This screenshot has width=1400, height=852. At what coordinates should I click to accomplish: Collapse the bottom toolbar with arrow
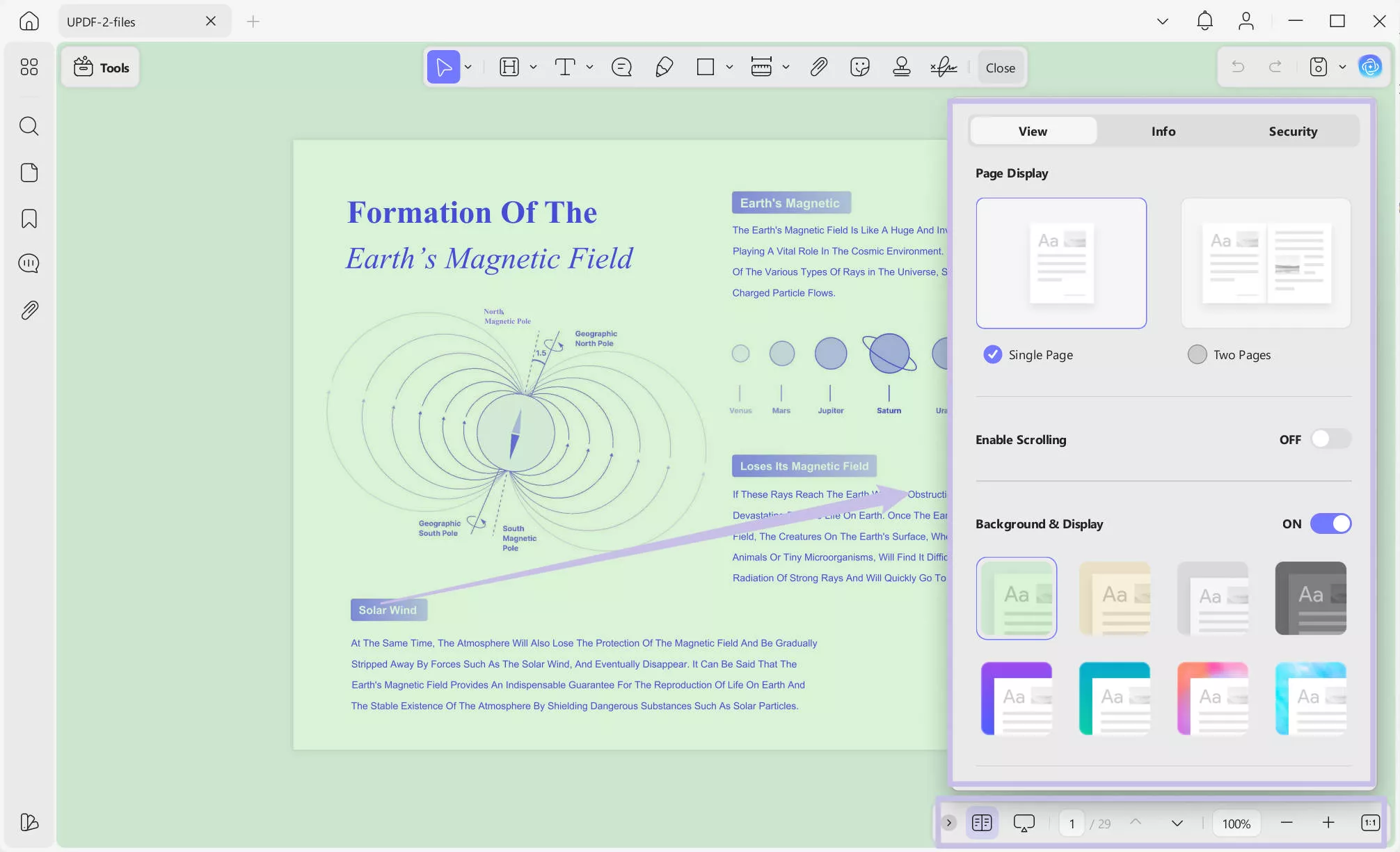click(949, 823)
